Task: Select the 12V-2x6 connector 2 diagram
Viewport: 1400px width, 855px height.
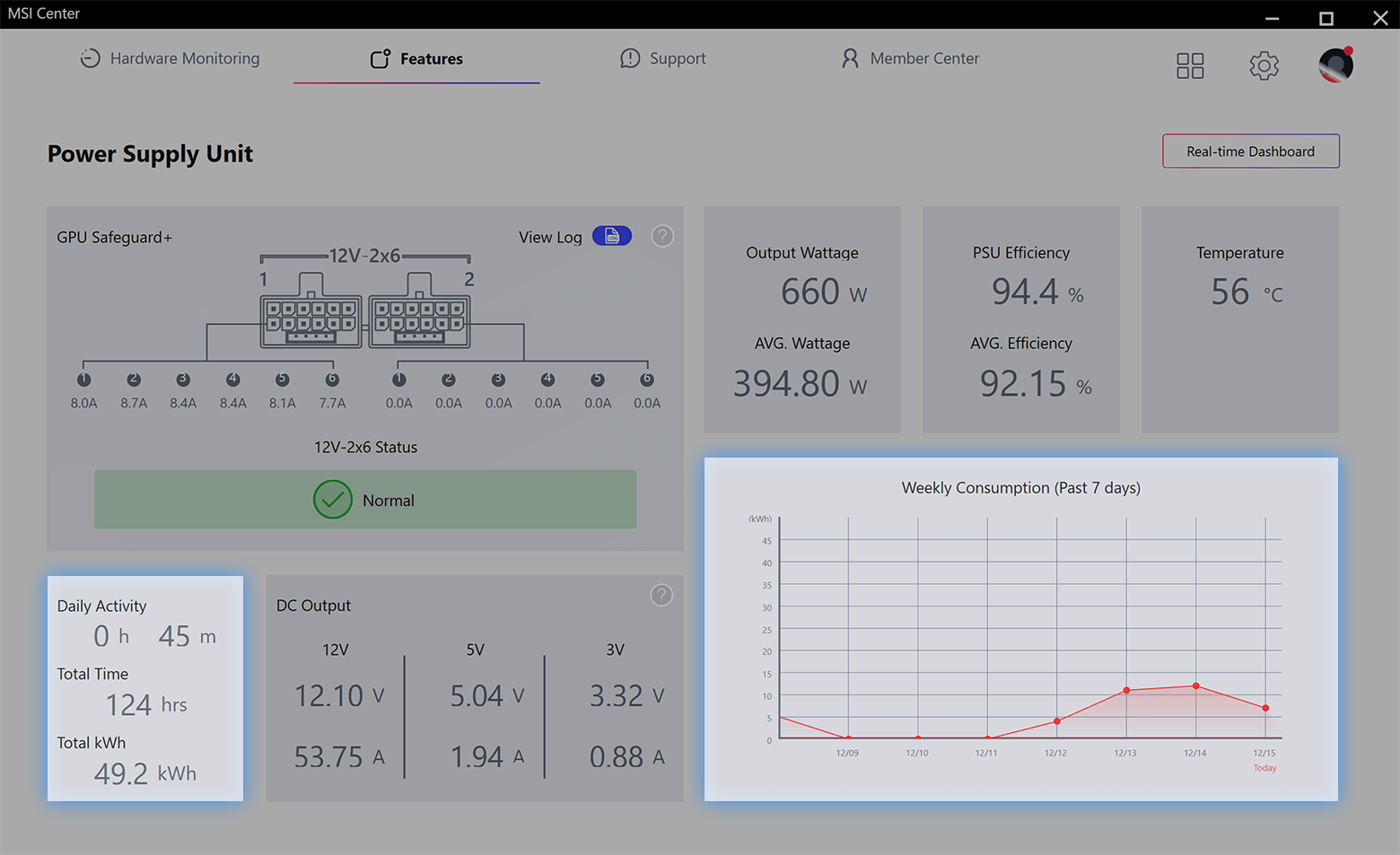Action: pos(419,310)
